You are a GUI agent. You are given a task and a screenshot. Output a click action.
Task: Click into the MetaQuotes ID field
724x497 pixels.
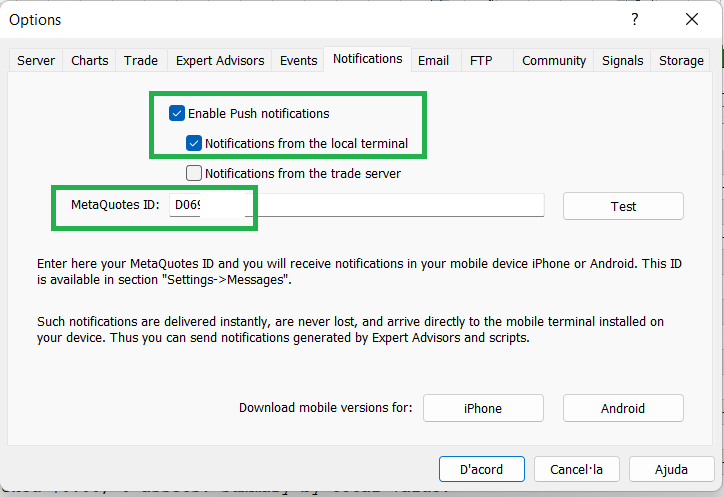point(357,205)
